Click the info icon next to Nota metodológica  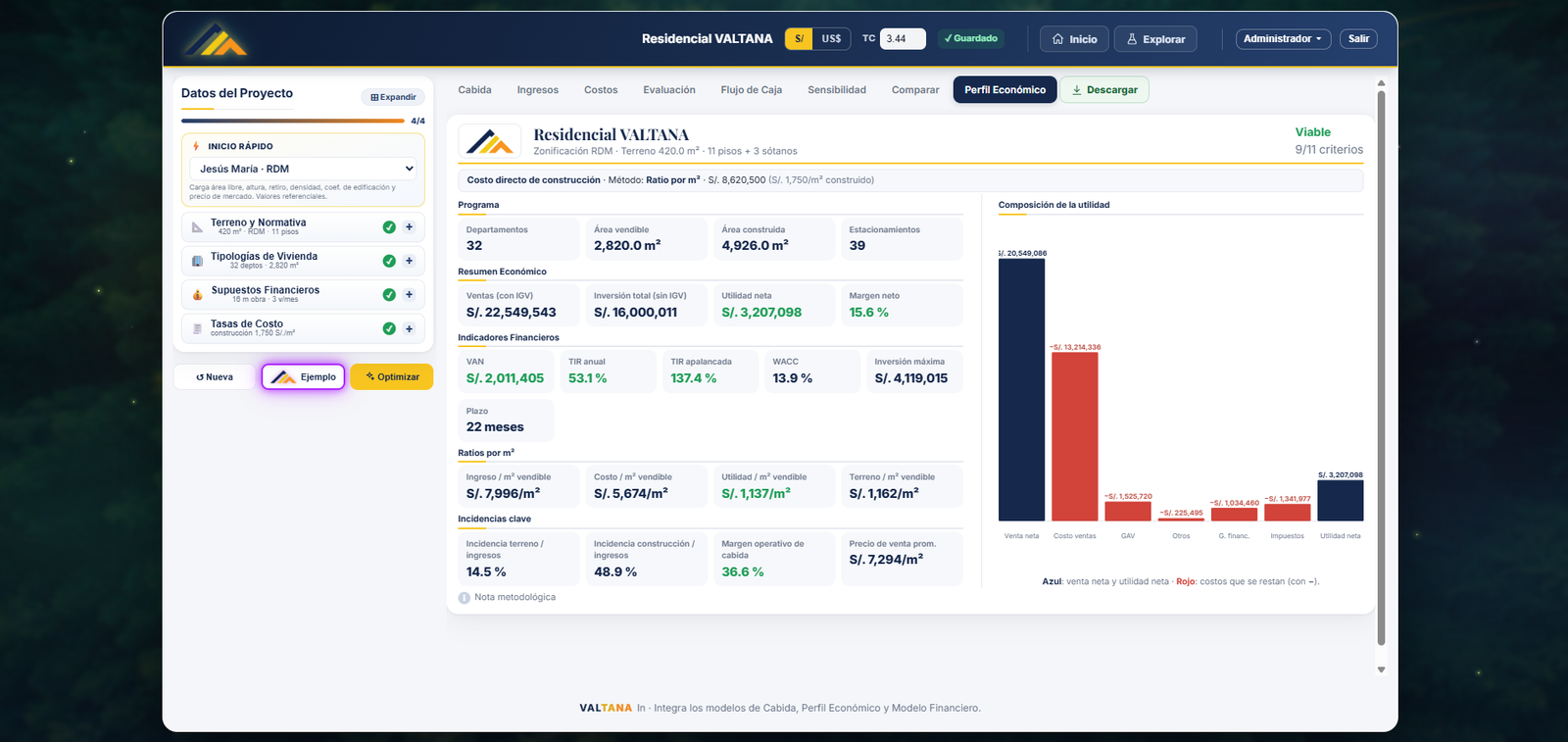pyautogui.click(x=465, y=598)
